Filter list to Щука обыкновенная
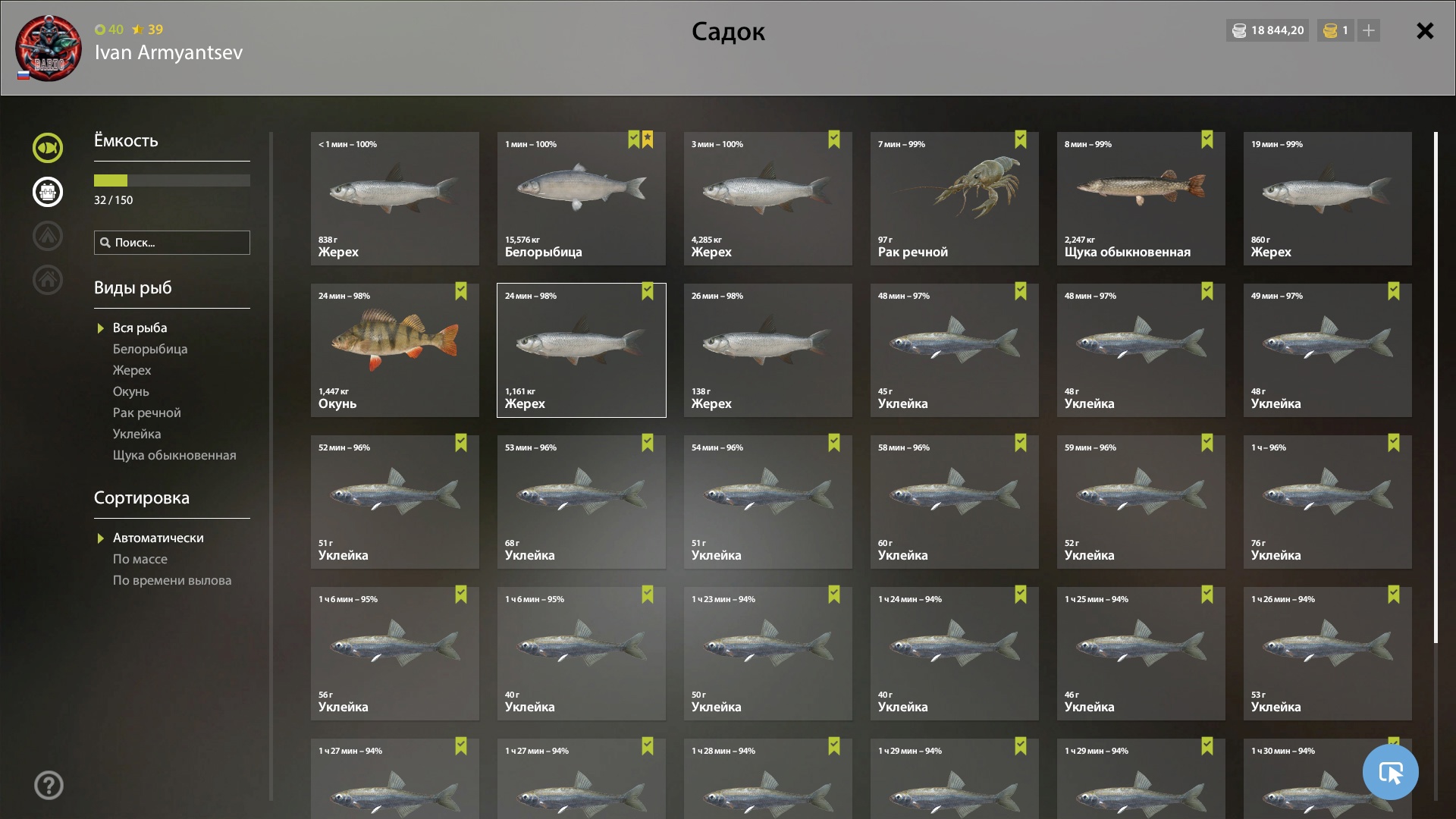 tap(174, 455)
